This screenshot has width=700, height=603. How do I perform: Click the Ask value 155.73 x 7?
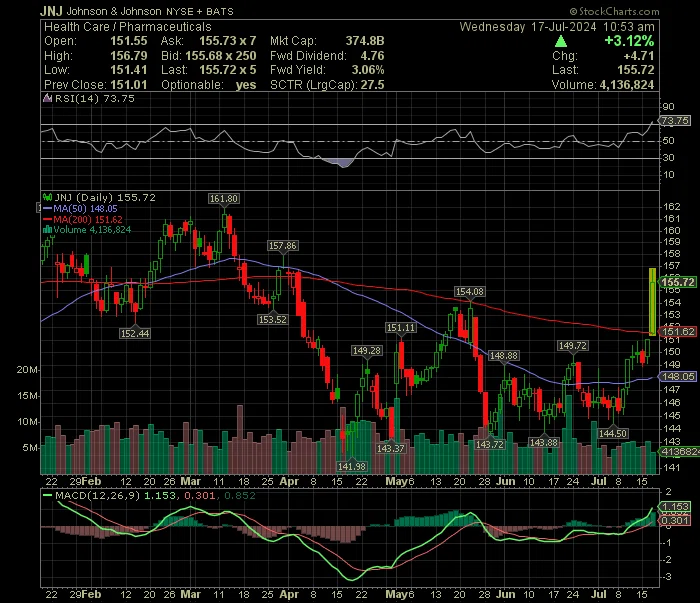(x=228, y=41)
